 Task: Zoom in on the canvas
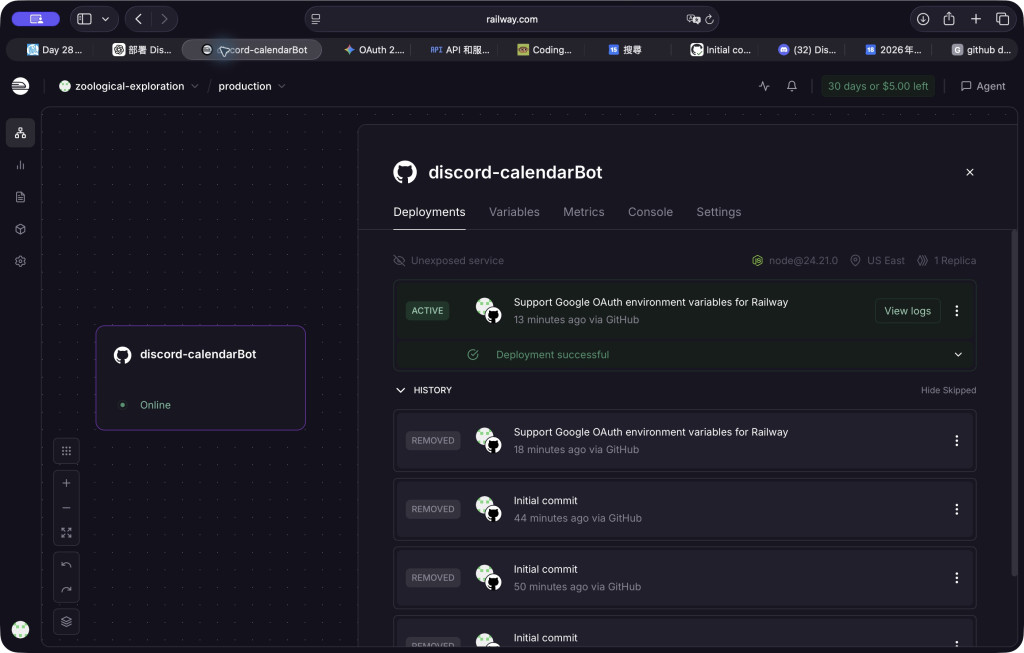point(66,483)
